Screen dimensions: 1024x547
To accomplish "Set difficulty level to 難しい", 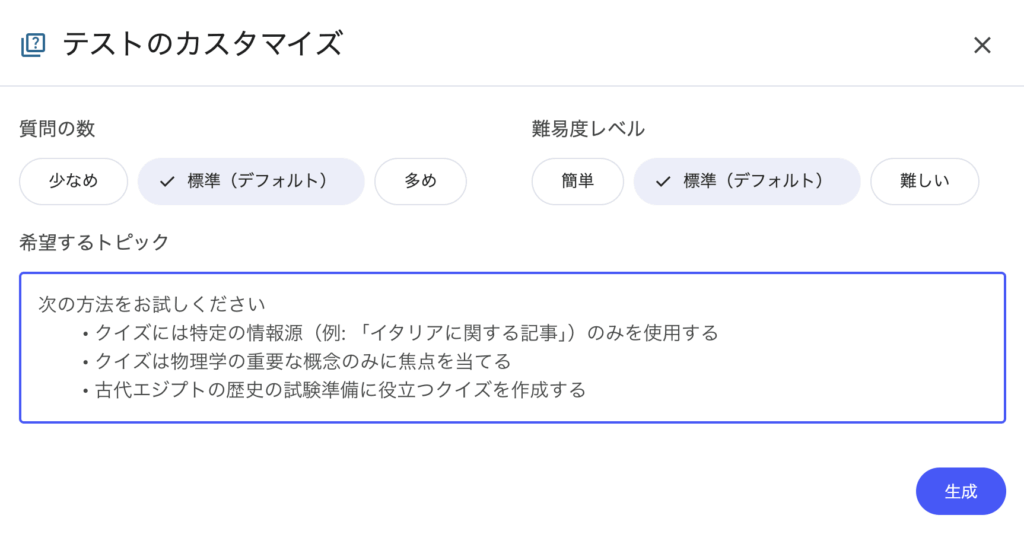I will pyautogui.click(x=924, y=181).
